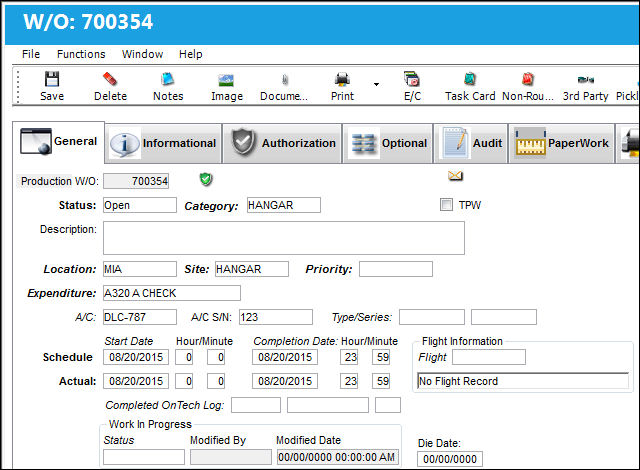Open the Help menu
Screen dimensions: 640x470
[191, 54]
